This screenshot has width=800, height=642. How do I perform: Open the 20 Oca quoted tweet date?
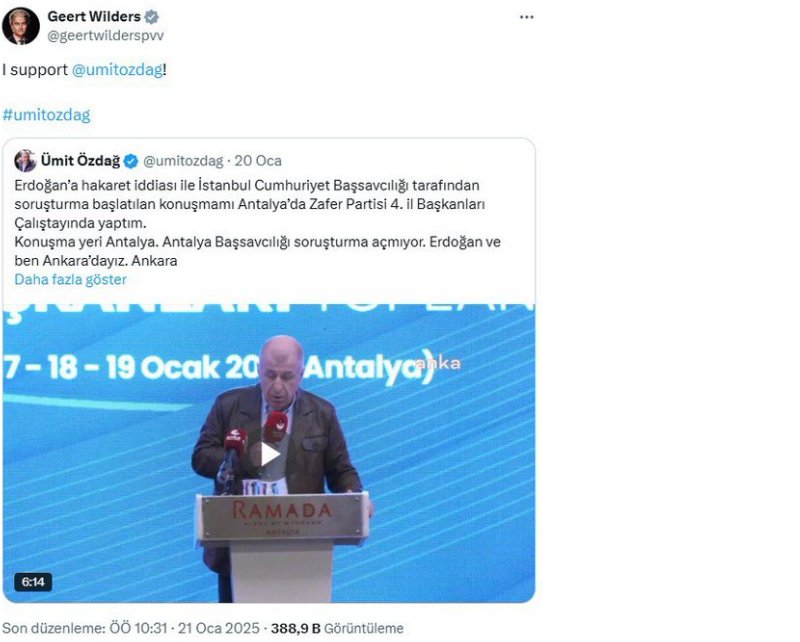258,161
